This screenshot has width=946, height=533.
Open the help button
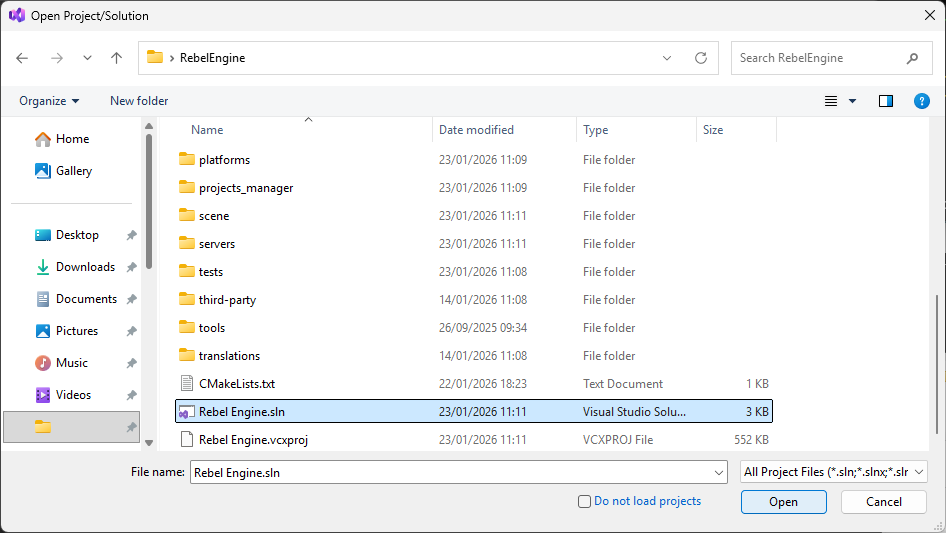(x=922, y=101)
